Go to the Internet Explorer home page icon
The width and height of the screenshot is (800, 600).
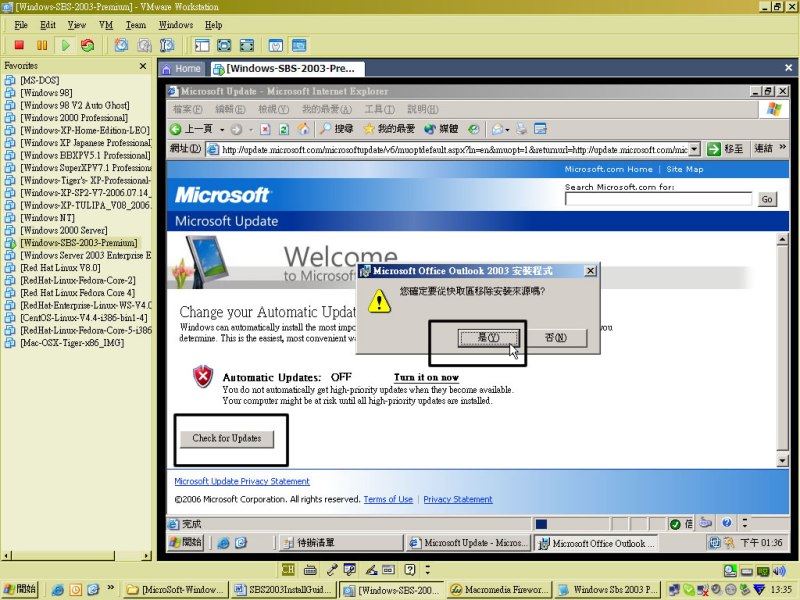pos(303,129)
